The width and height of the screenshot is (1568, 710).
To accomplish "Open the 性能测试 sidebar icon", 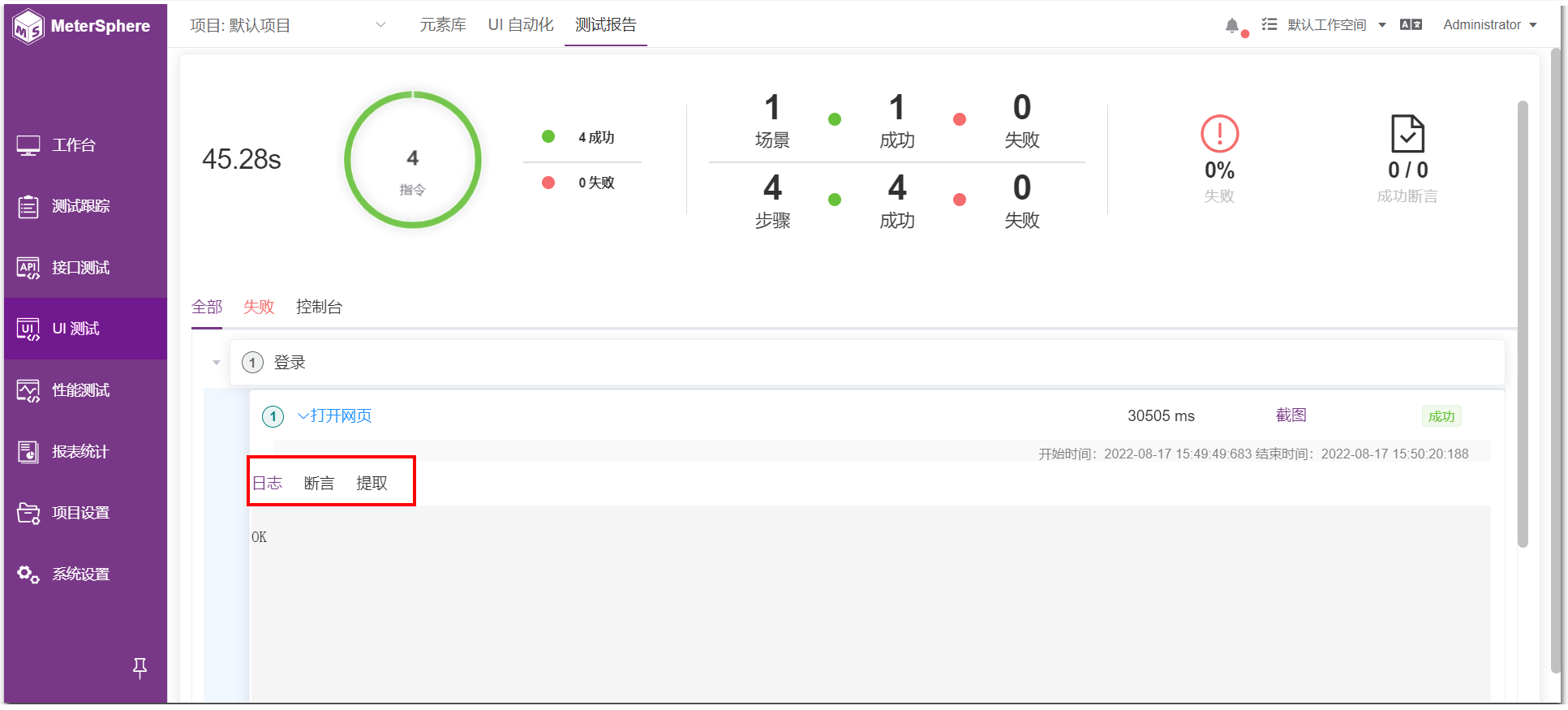I will click(x=28, y=390).
